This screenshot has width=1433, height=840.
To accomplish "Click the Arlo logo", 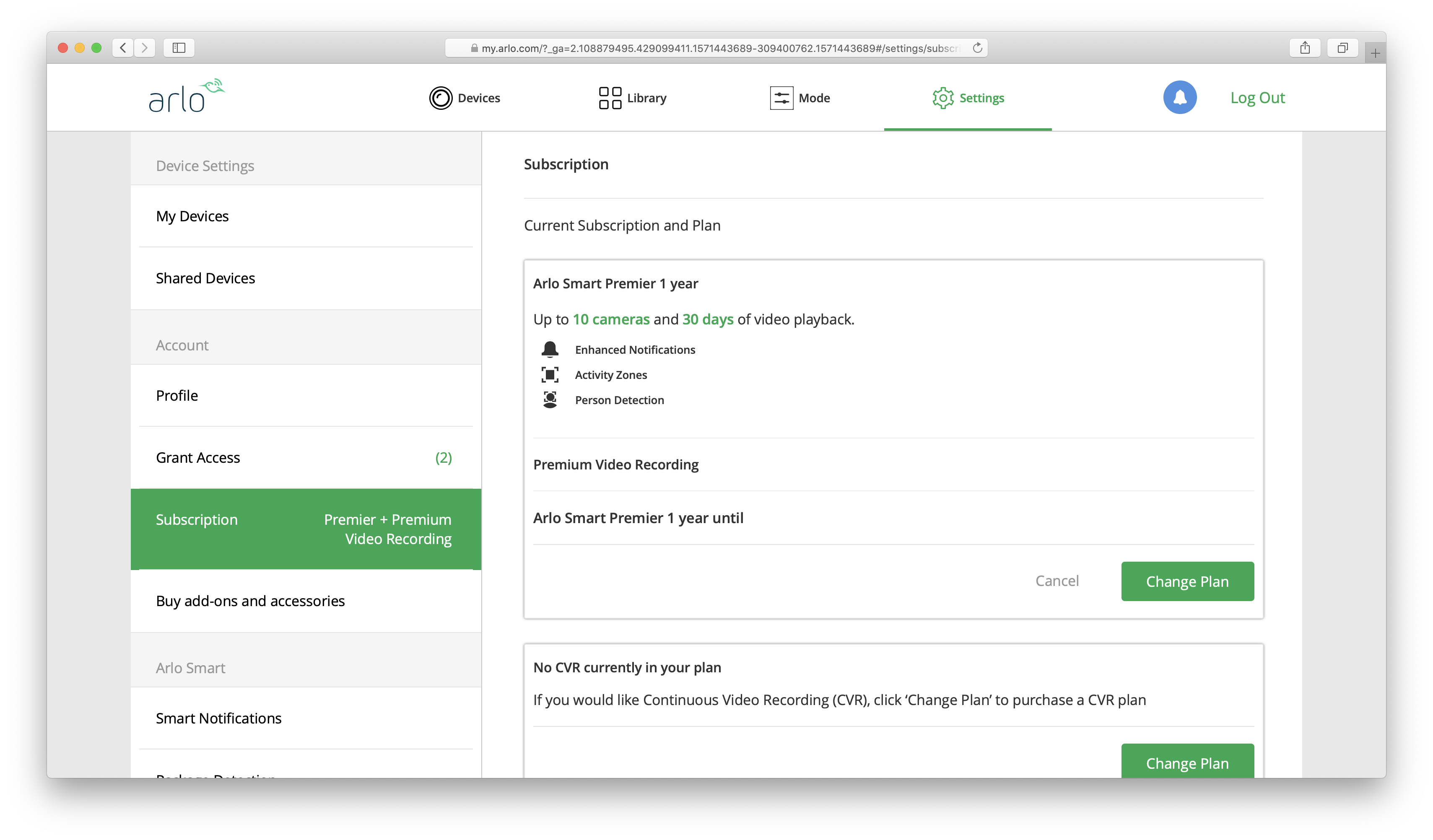I will coord(186,96).
